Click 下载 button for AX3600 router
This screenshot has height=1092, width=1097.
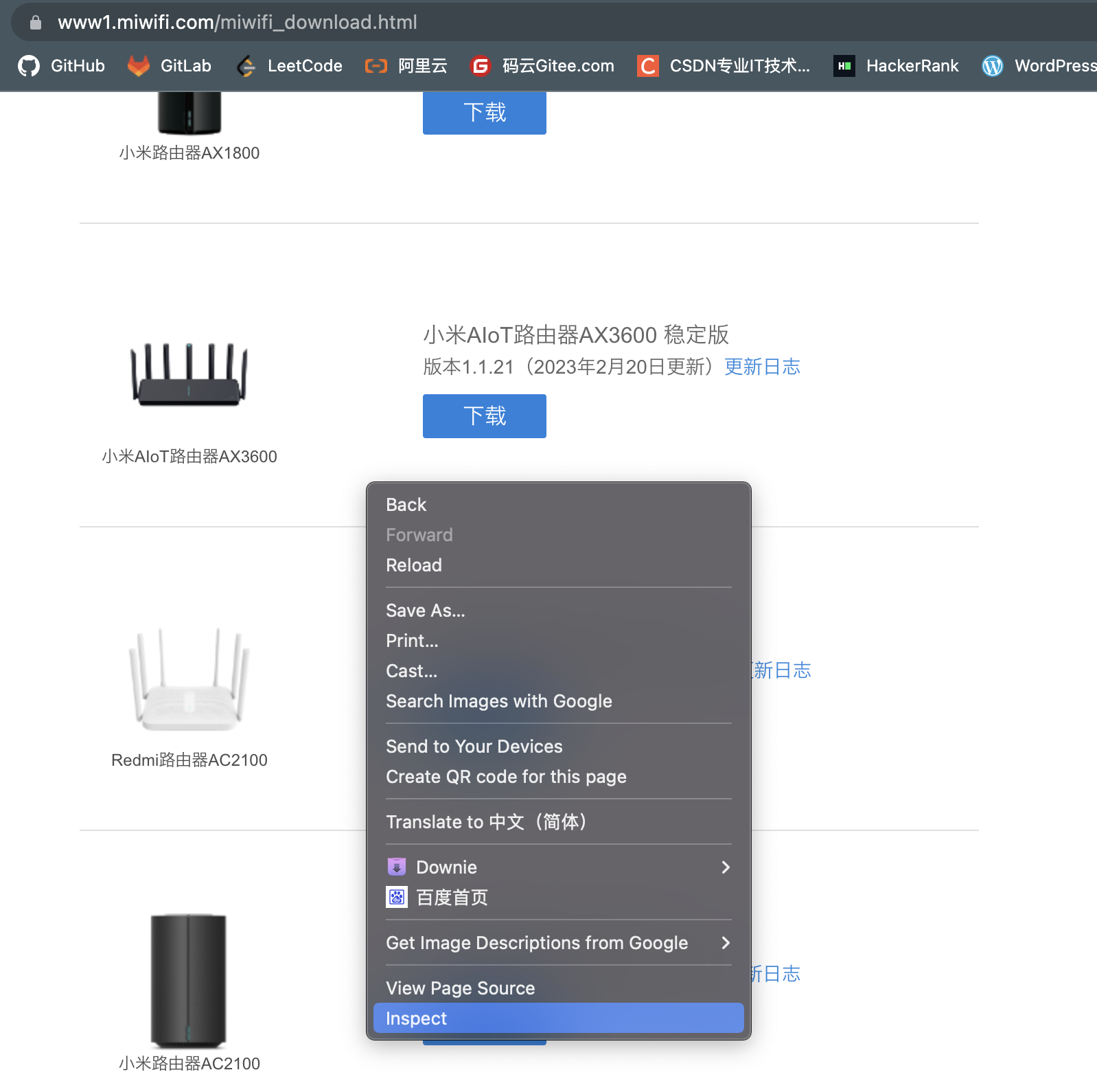click(x=485, y=416)
